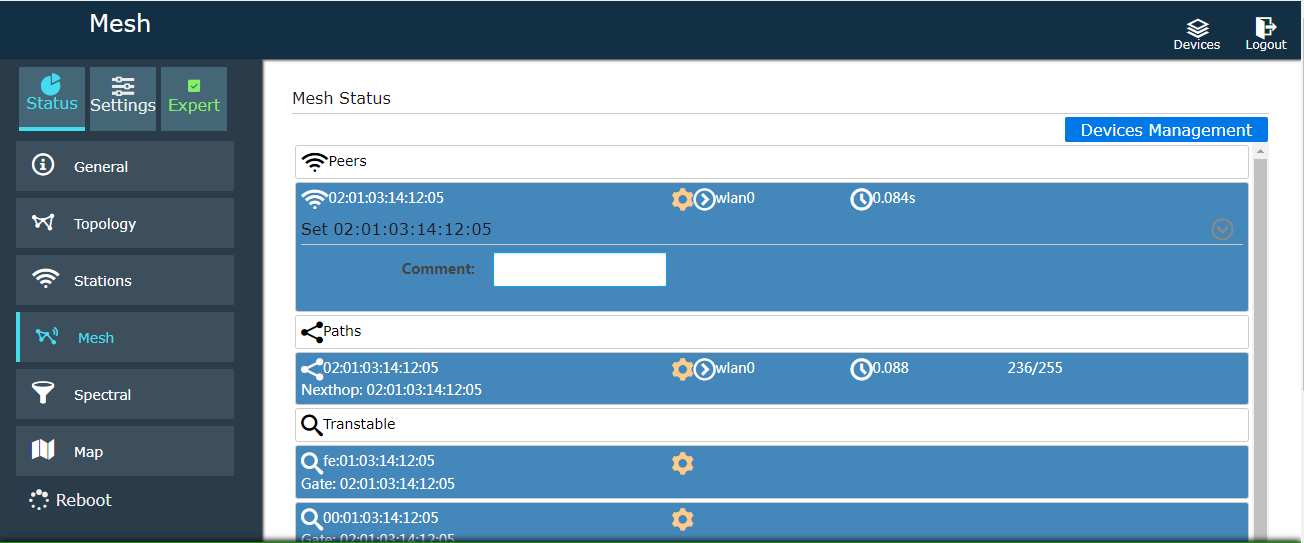The height and width of the screenshot is (543, 1304).
Task: Collapse the Set 02:01:03:14:12:05 chevron
Action: [1222, 229]
